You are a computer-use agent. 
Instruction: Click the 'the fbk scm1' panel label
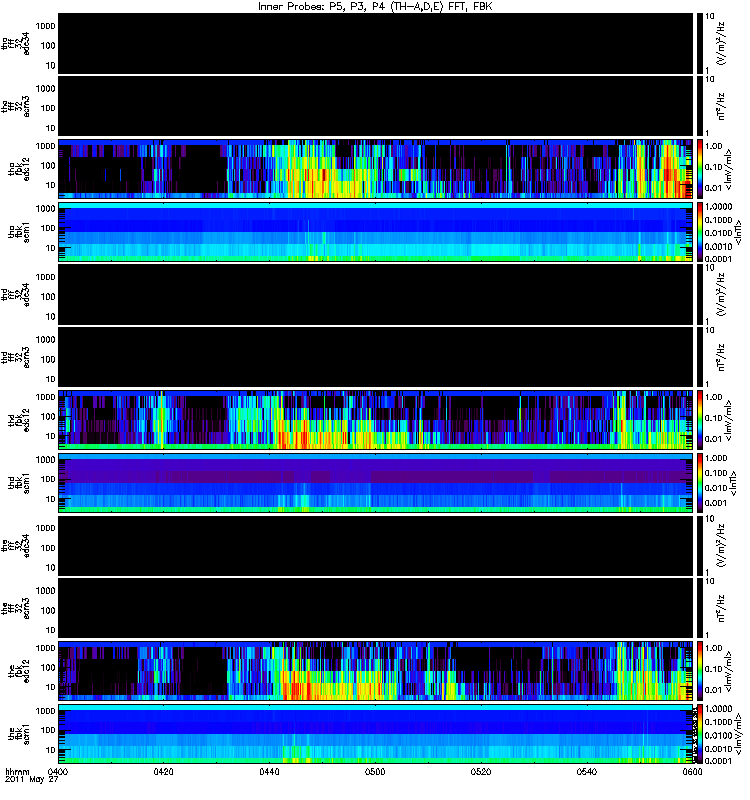[x=19, y=734]
